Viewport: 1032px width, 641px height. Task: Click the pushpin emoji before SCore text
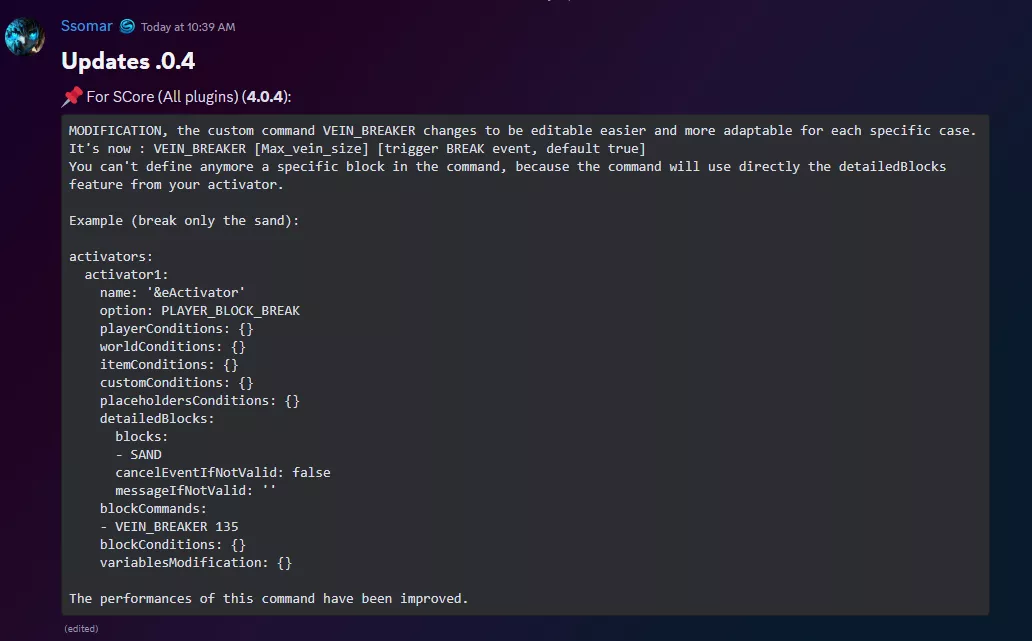(x=71, y=97)
